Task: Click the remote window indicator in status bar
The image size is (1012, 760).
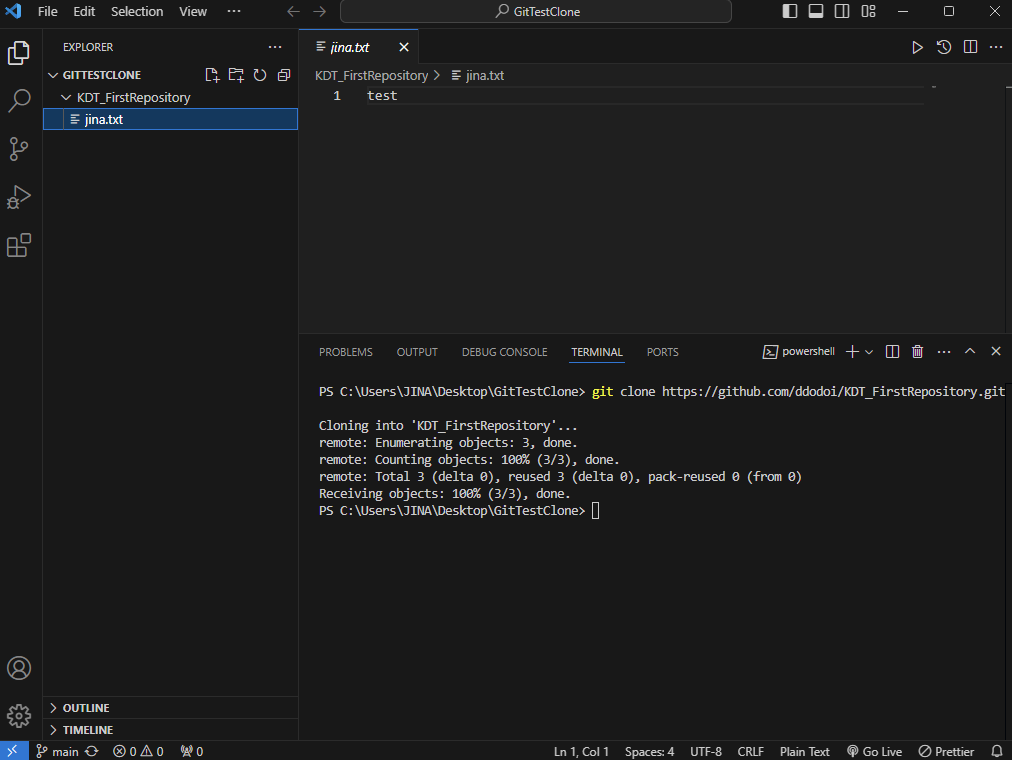Action: [x=14, y=751]
